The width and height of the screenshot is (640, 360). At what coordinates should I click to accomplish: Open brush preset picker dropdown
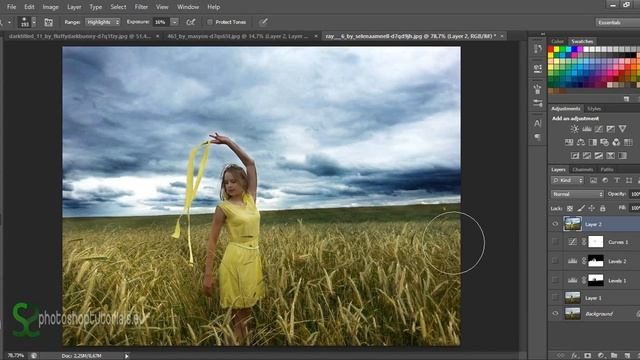pos(34,22)
